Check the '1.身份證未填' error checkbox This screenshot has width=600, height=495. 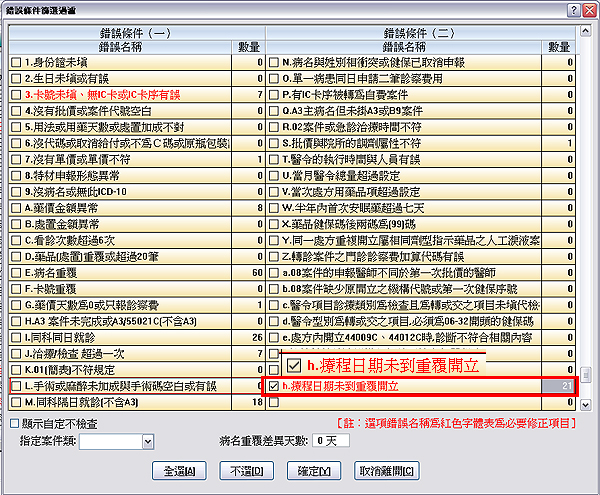tap(16, 62)
